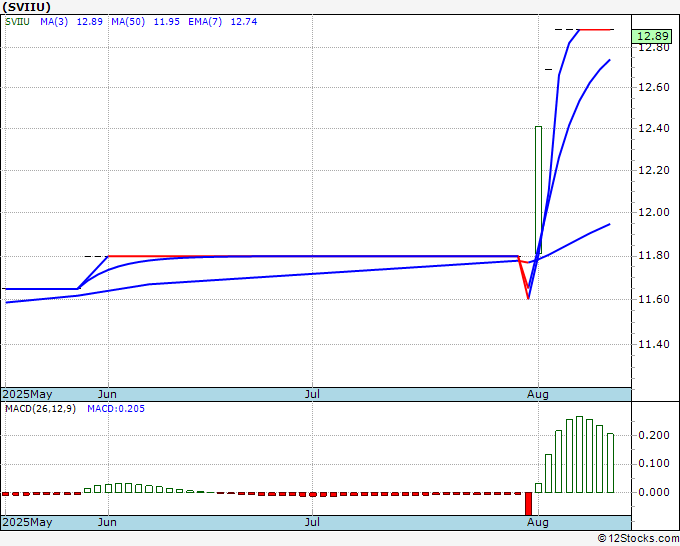The height and width of the screenshot is (546, 680).
Task: Click the 12.20 price axis label
Action: (654, 170)
